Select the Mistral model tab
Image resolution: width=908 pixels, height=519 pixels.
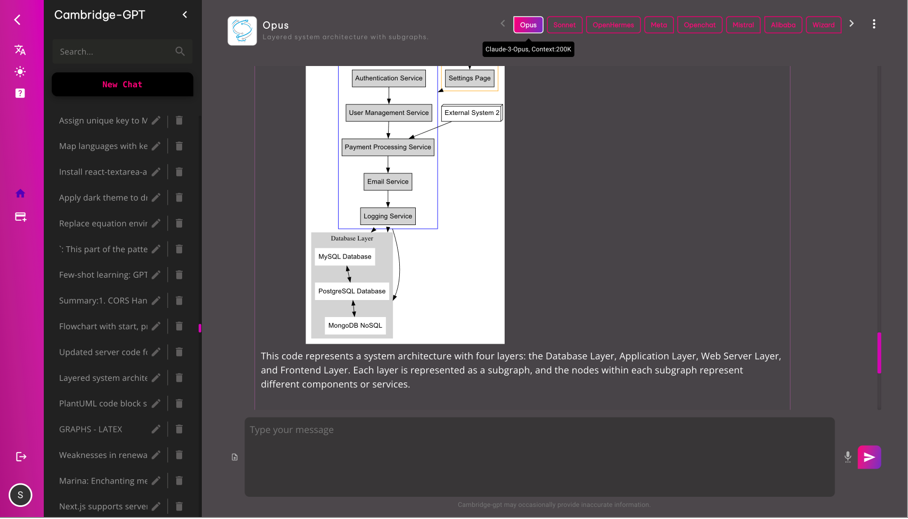click(742, 25)
